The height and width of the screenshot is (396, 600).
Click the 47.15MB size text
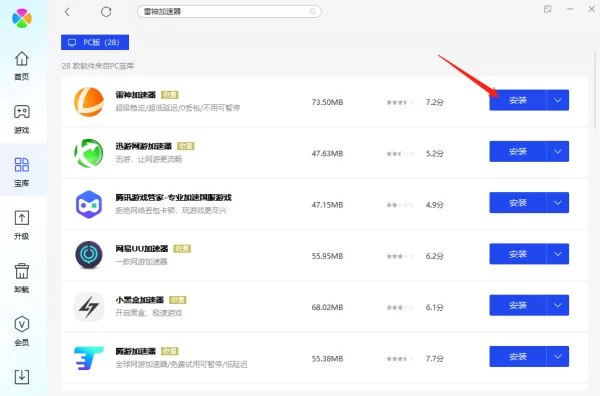point(328,205)
